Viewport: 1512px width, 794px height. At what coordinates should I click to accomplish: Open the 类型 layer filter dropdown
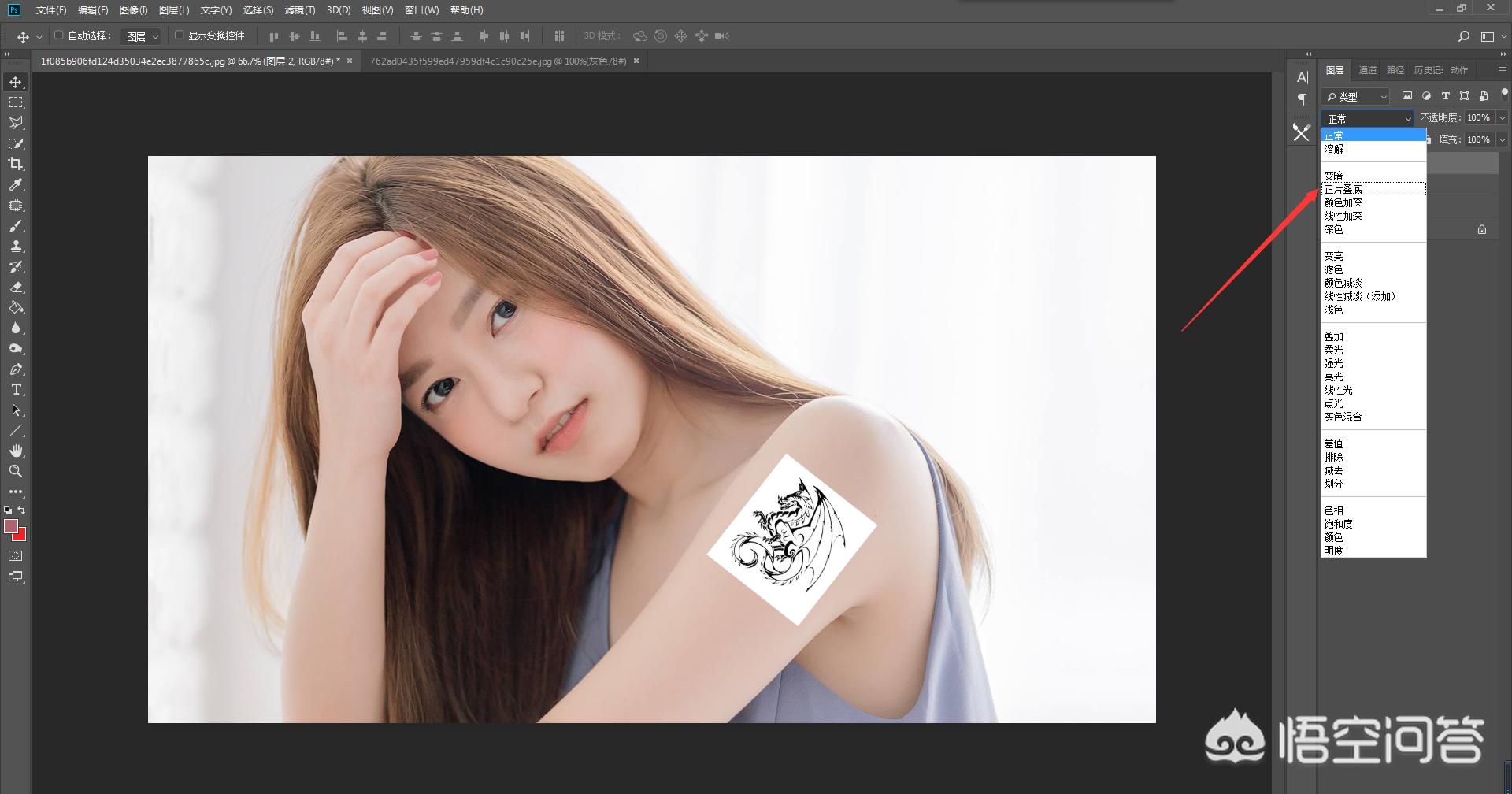[x=1356, y=97]
